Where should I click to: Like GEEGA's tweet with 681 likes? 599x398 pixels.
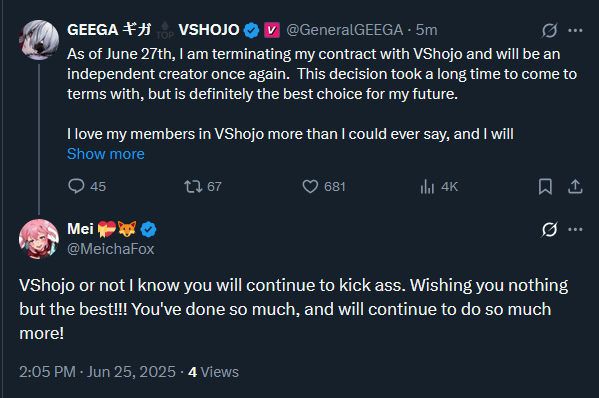(310, 186)
